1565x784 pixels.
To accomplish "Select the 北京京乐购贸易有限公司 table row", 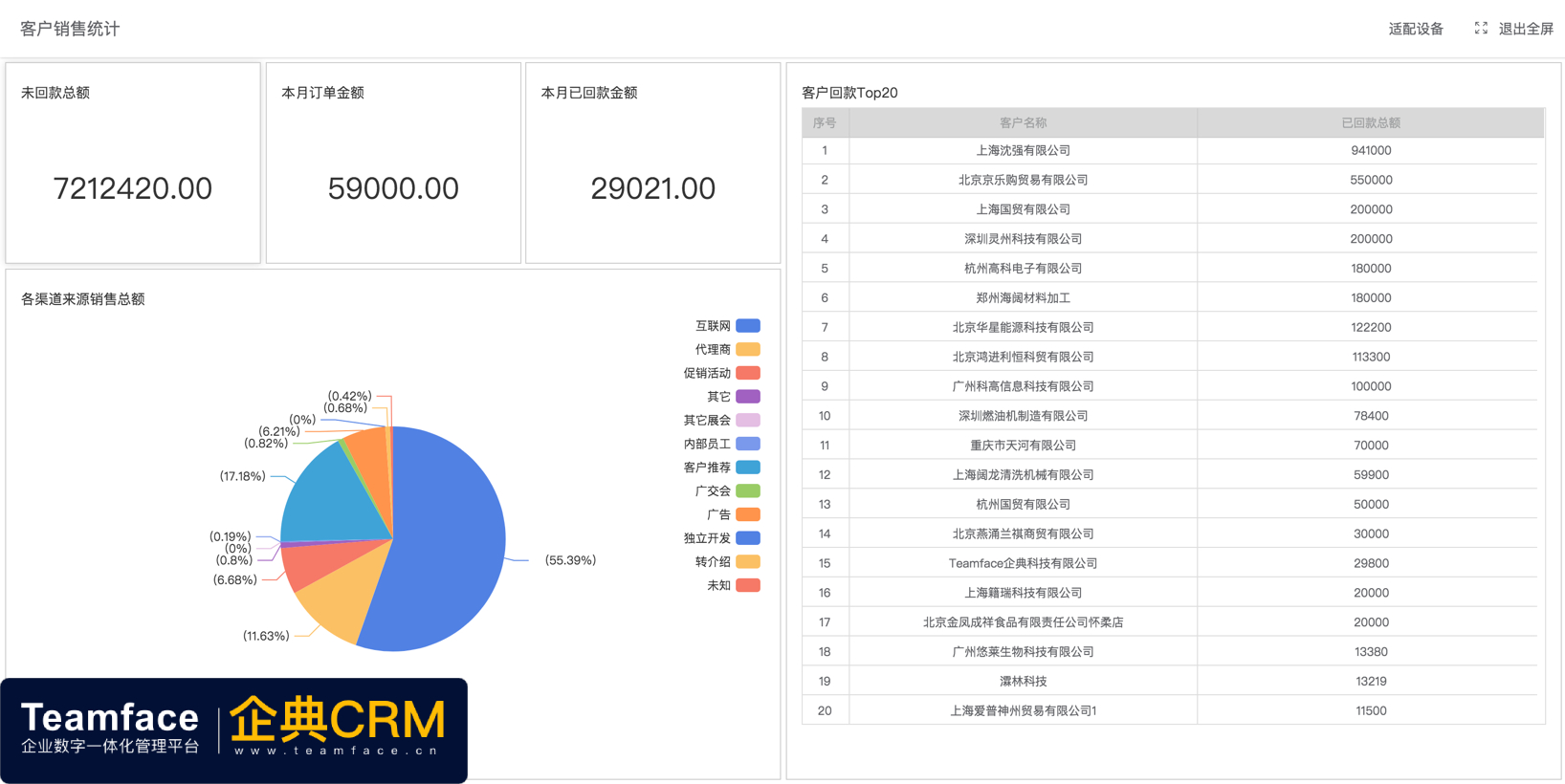I will pyautogui.click(x=1023, y=180).
